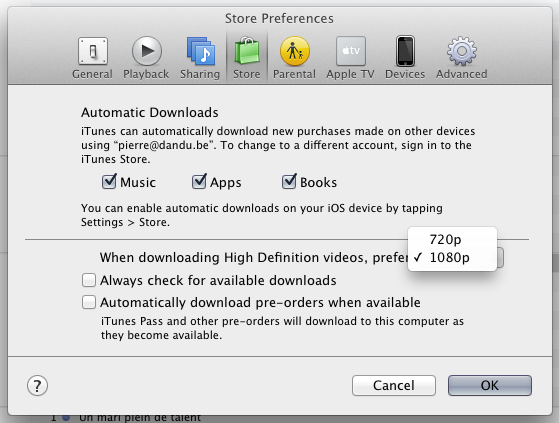Open the General preferences light switch icon
Image resolution: width=559 pixels, height=423 pixels.
pyautogui.click(x=93, y=51)
